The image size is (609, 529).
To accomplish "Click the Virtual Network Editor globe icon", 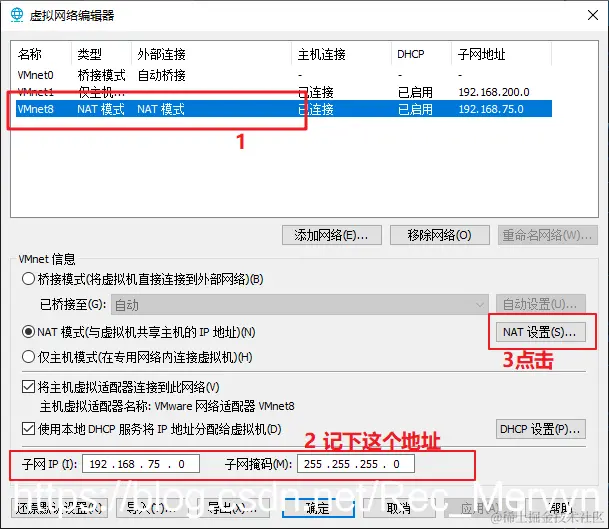I will pyautogui.click(x=17, y=15).
